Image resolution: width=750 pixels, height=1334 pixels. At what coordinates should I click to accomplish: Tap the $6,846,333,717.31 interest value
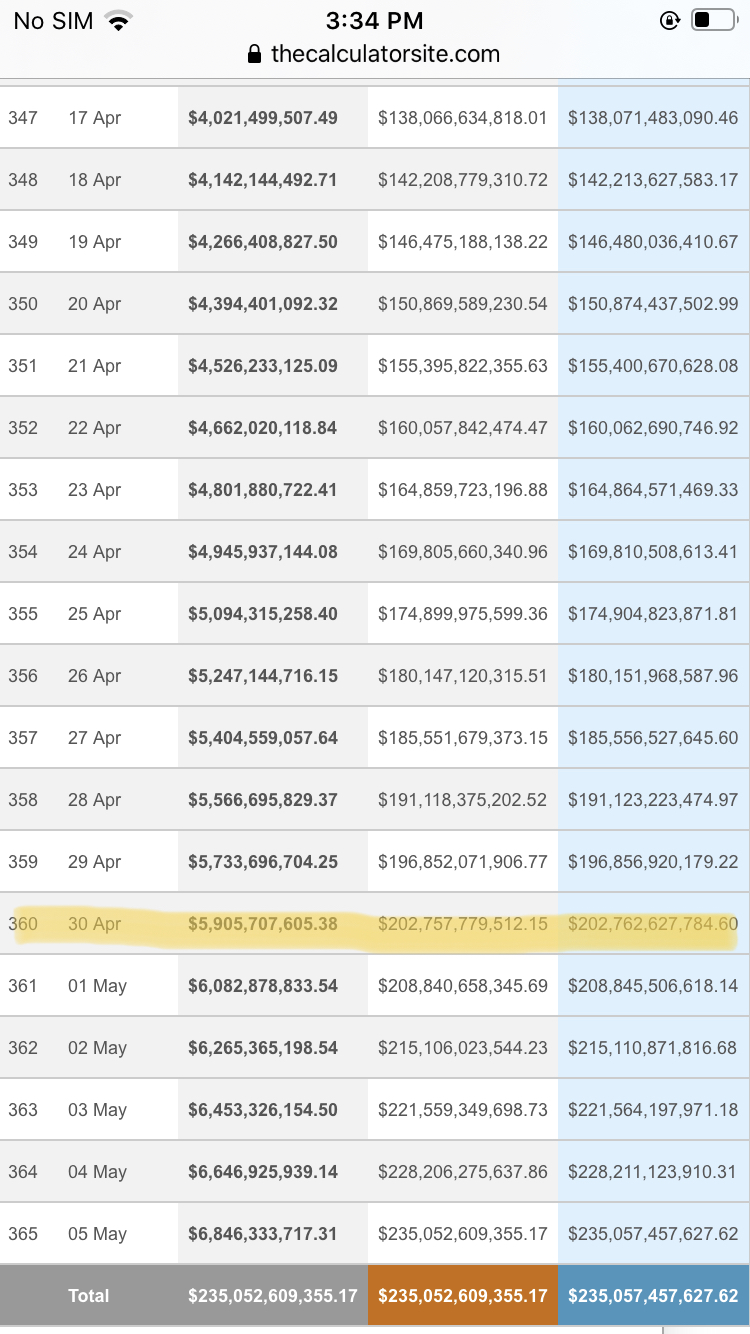pos(263,1234)
